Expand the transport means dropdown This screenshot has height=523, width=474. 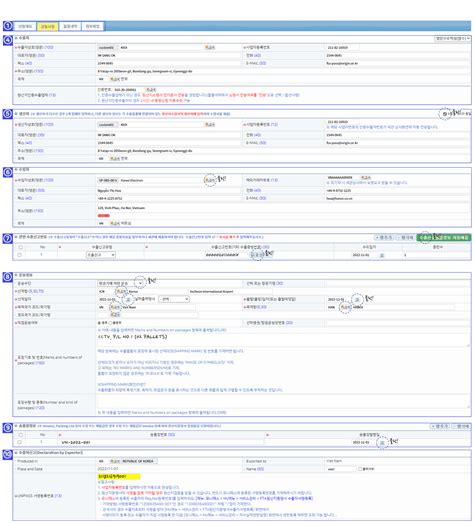(121, 284)
